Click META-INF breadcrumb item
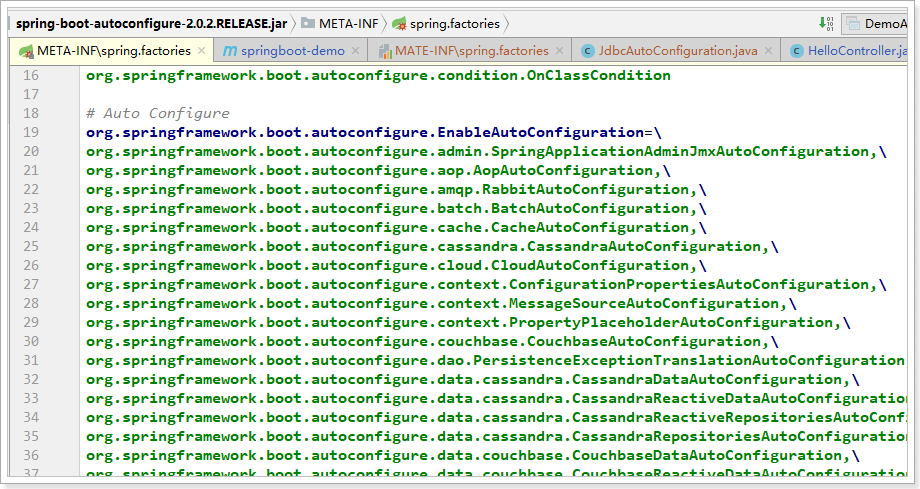The width and height of the screenshot is (920, 489). 348,23
